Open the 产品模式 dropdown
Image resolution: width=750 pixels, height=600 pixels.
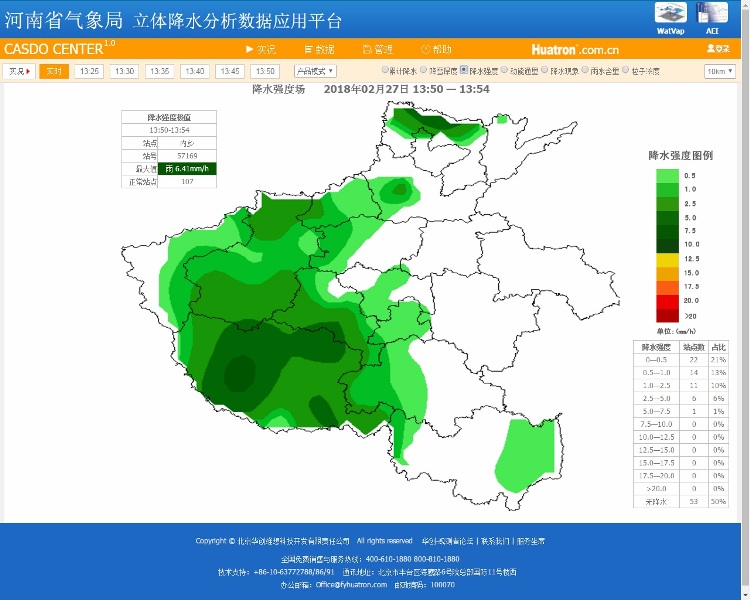click(315, 71)
